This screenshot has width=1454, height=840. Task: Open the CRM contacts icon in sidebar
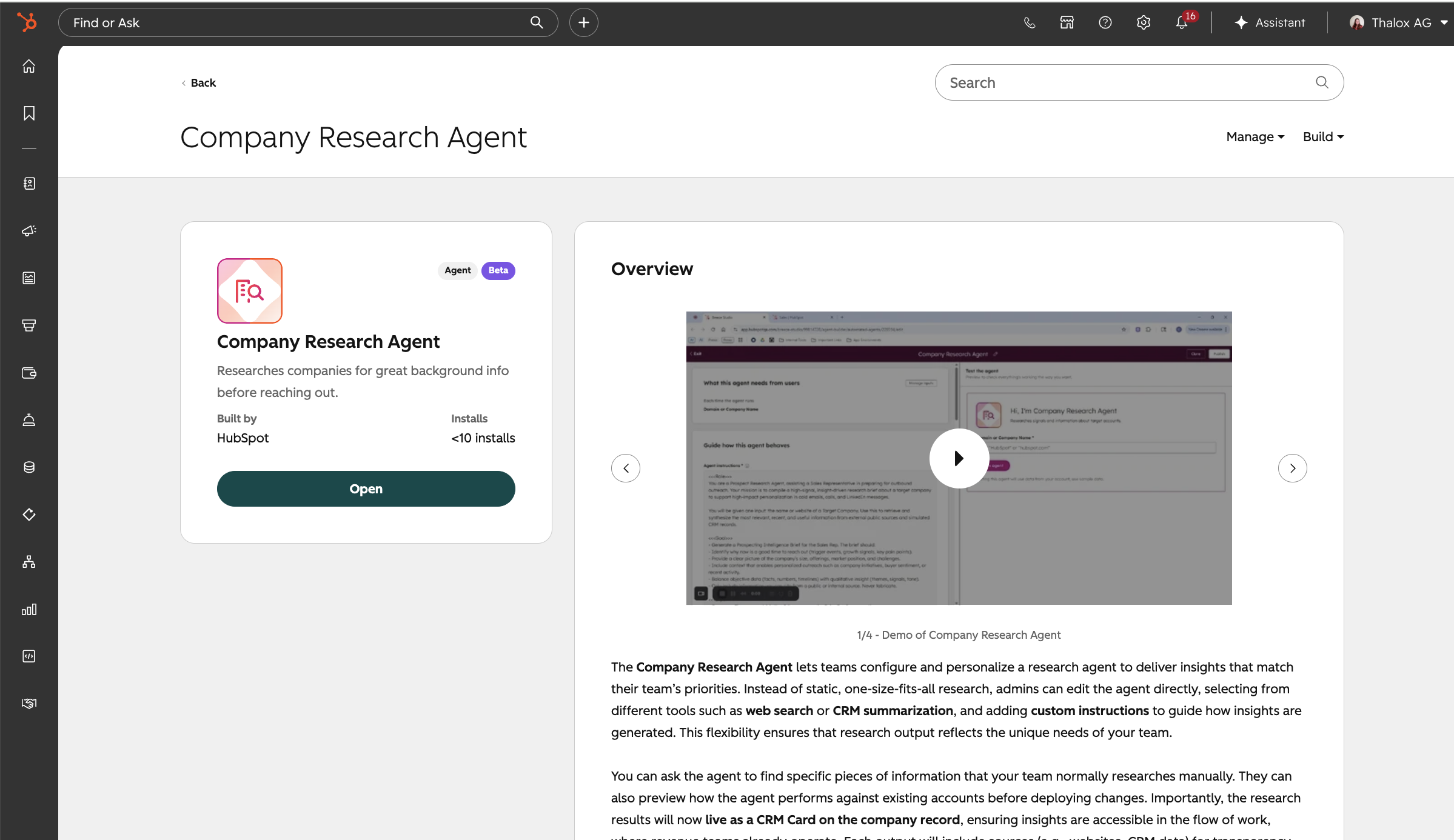(x=29, y=184)
